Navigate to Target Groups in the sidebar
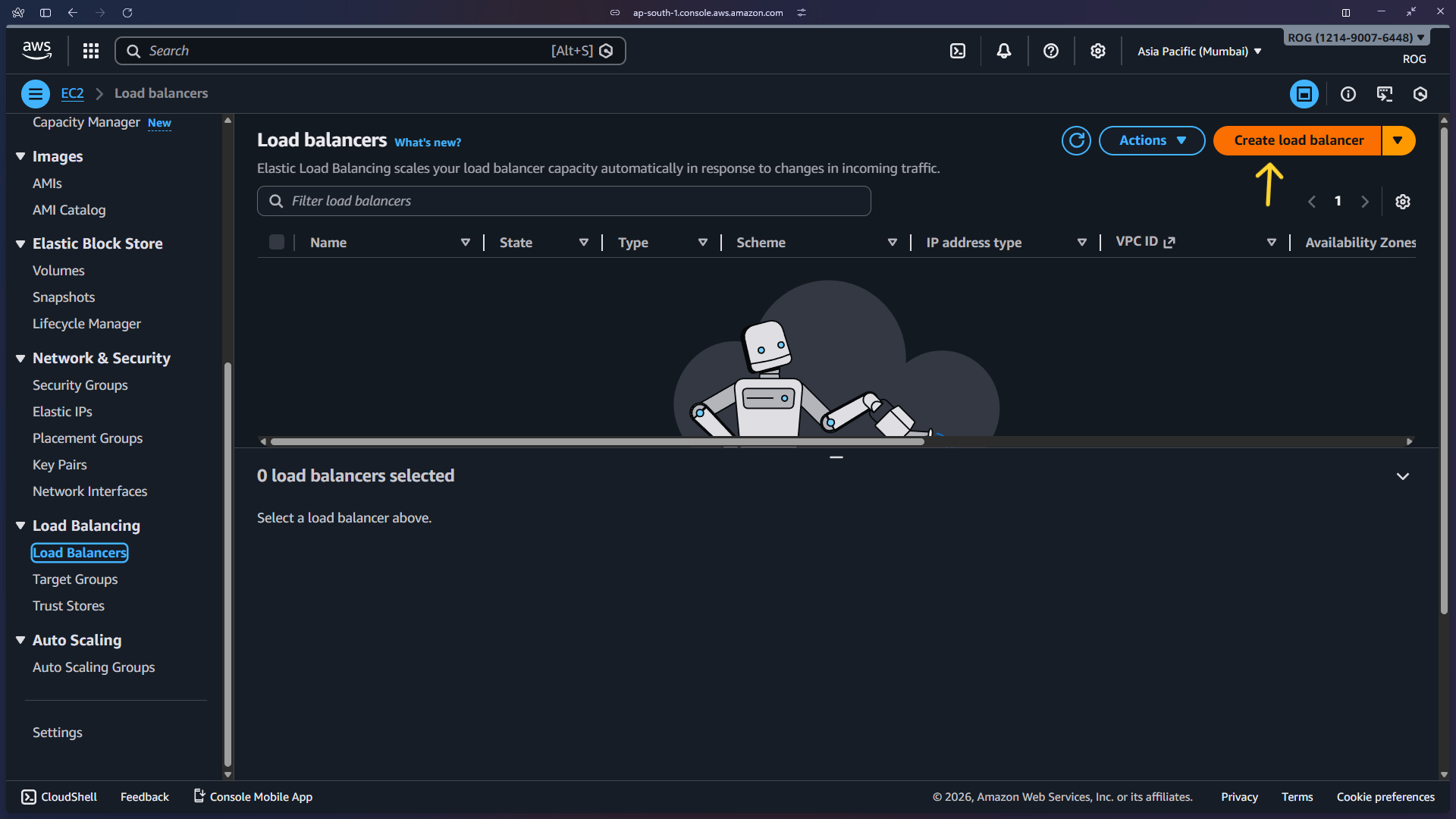The height and width of the screenshot is (819, 1456). point(74,579)
